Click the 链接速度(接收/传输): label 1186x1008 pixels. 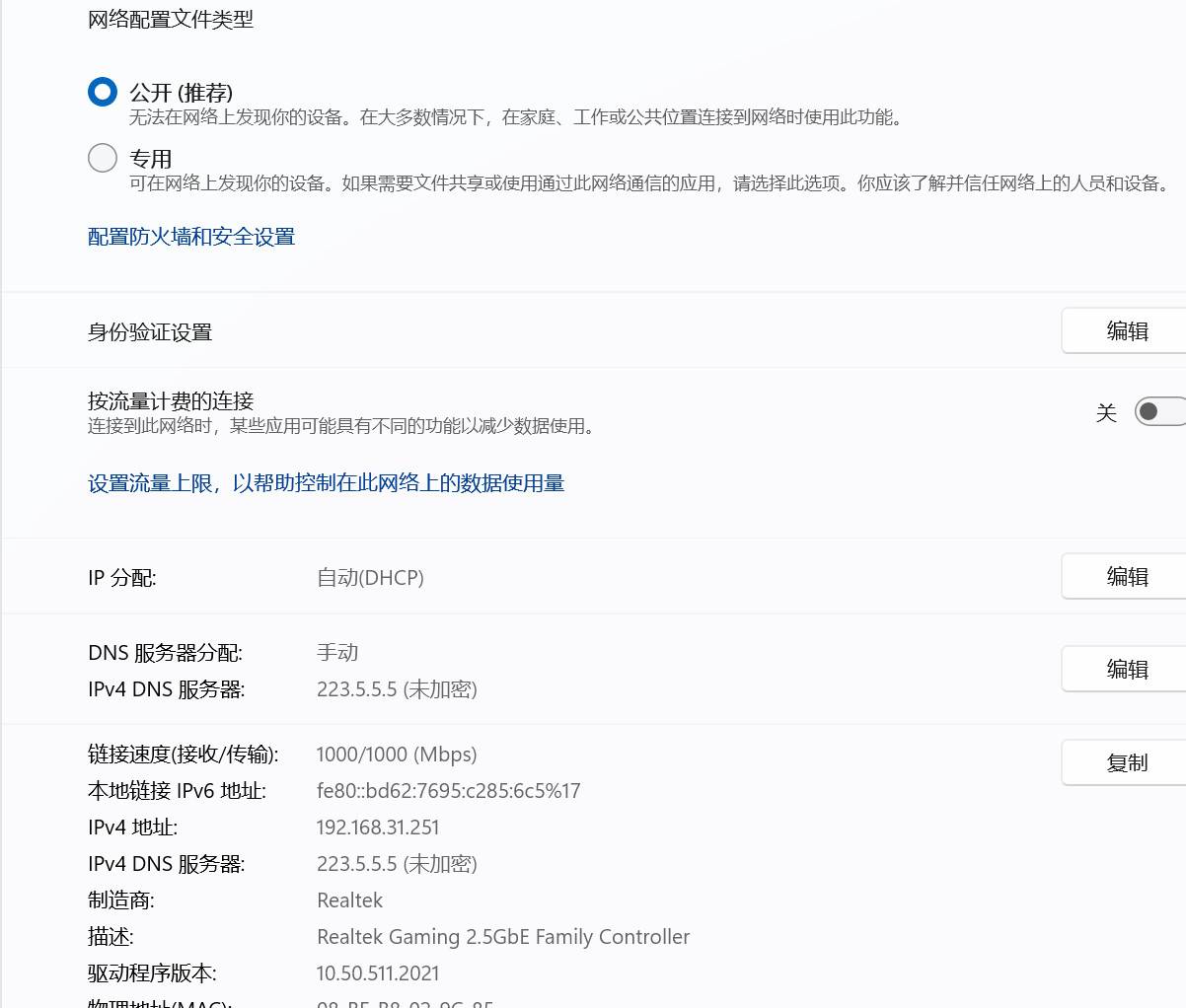click(x=184, y=755)
